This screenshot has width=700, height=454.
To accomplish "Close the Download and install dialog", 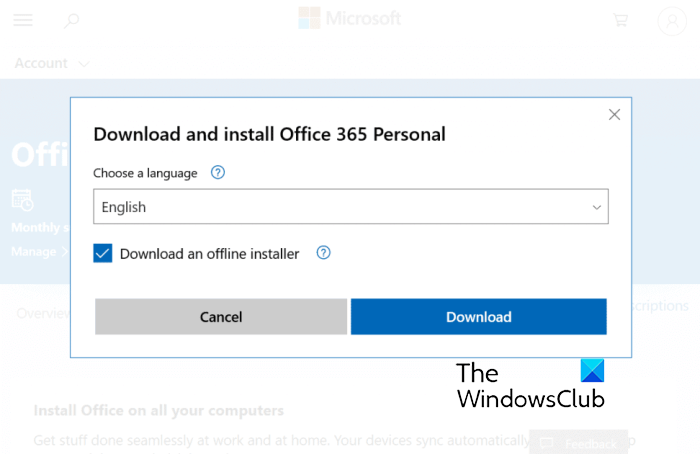I will (x=615, y=114).
